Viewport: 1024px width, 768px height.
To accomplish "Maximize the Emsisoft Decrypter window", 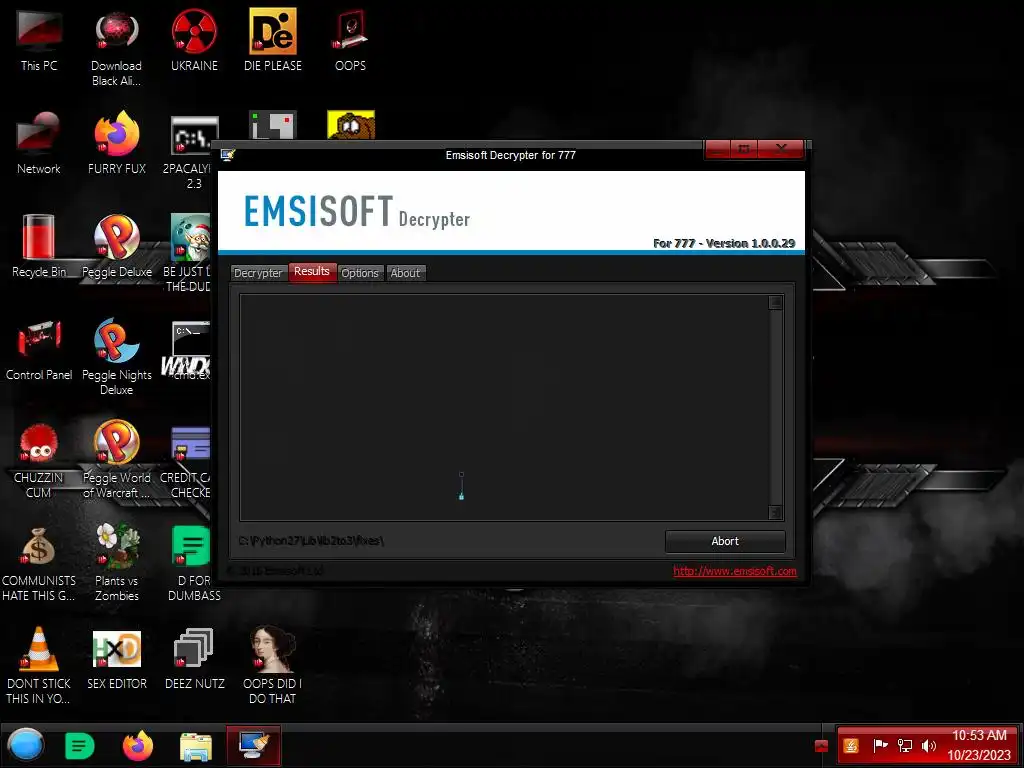I will (743, 150).
